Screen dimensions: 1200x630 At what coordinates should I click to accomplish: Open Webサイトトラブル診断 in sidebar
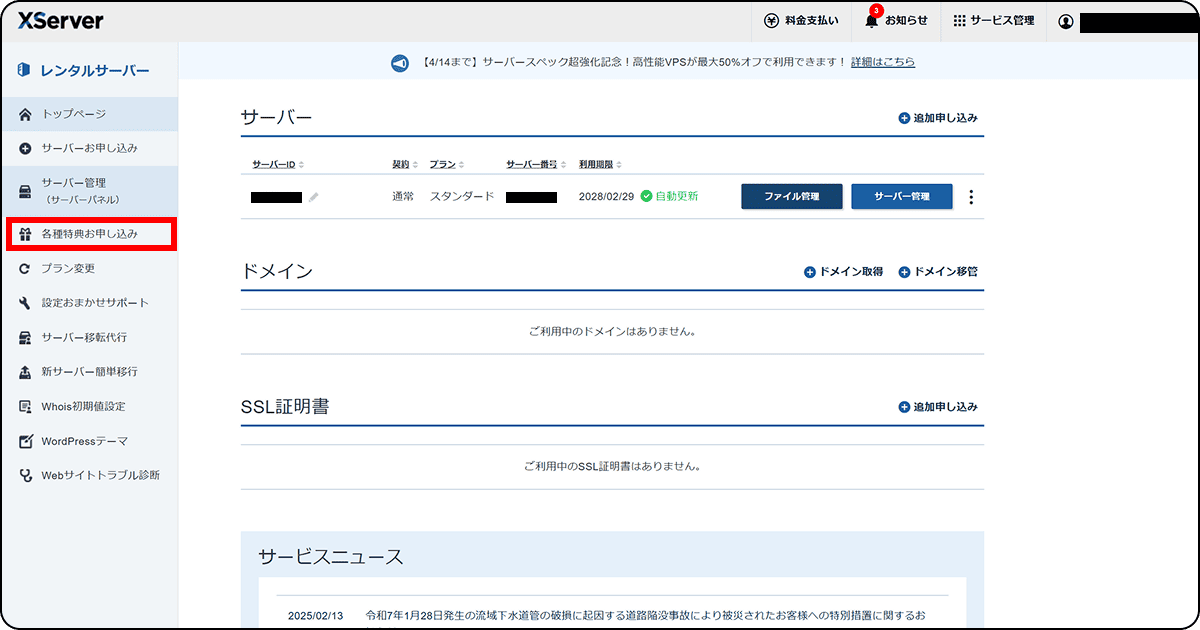click(90, 475)
